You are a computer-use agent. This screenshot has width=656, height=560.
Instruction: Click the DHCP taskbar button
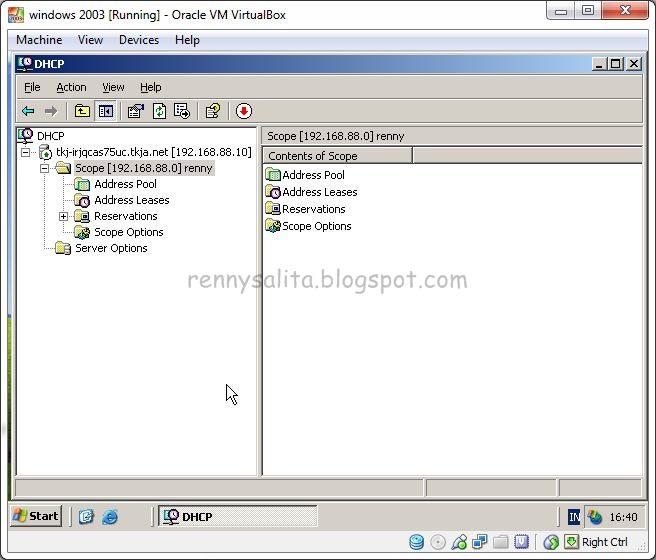point(238,517)
